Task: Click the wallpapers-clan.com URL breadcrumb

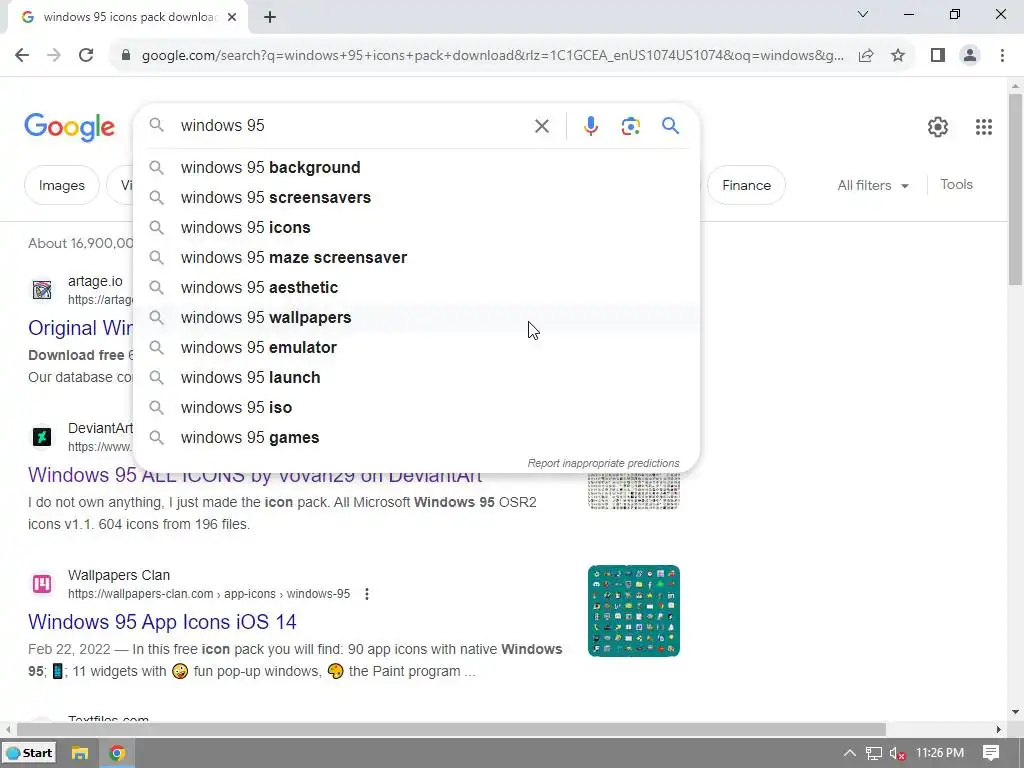Action: 209,594
